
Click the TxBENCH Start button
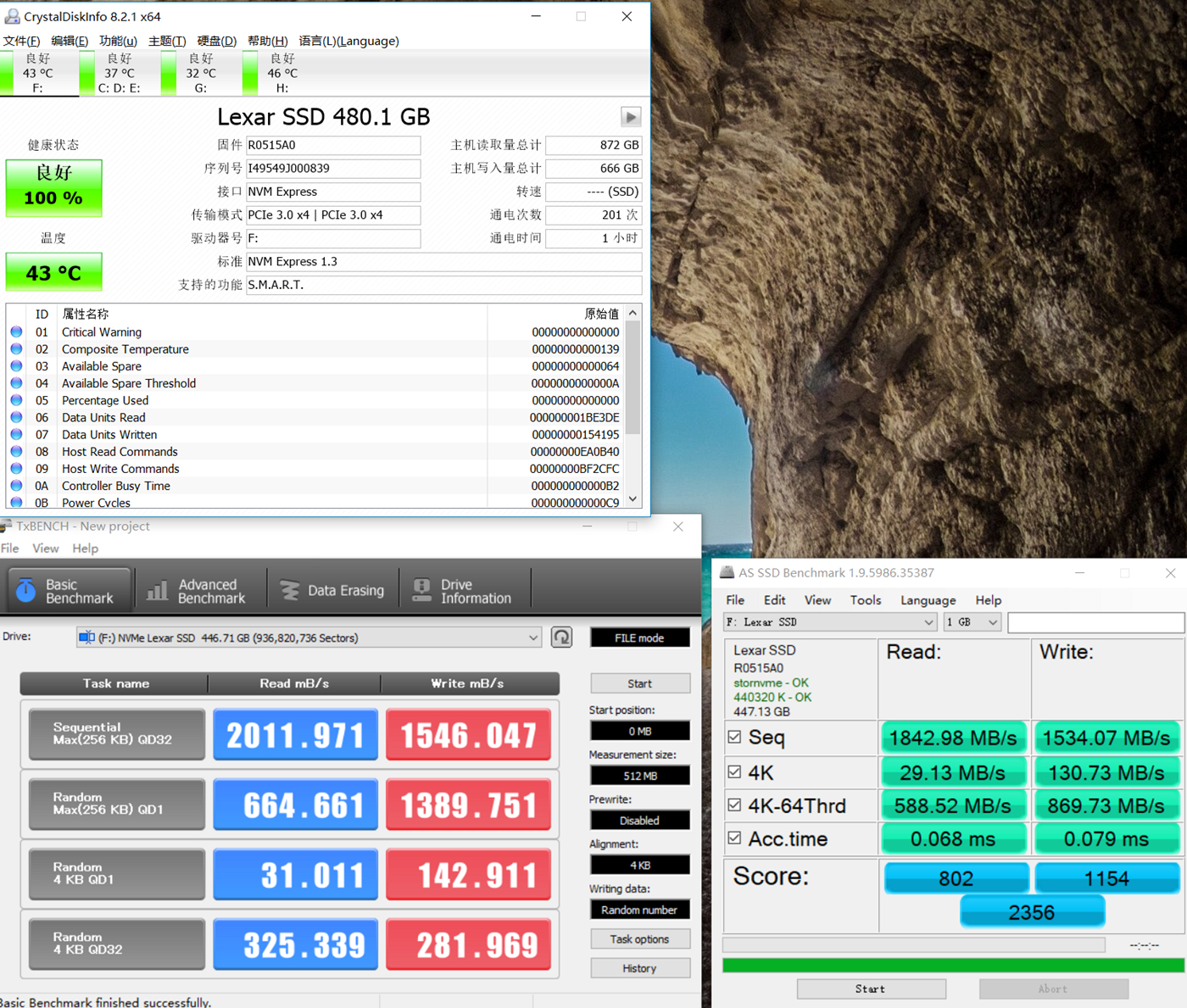point(639,683)
